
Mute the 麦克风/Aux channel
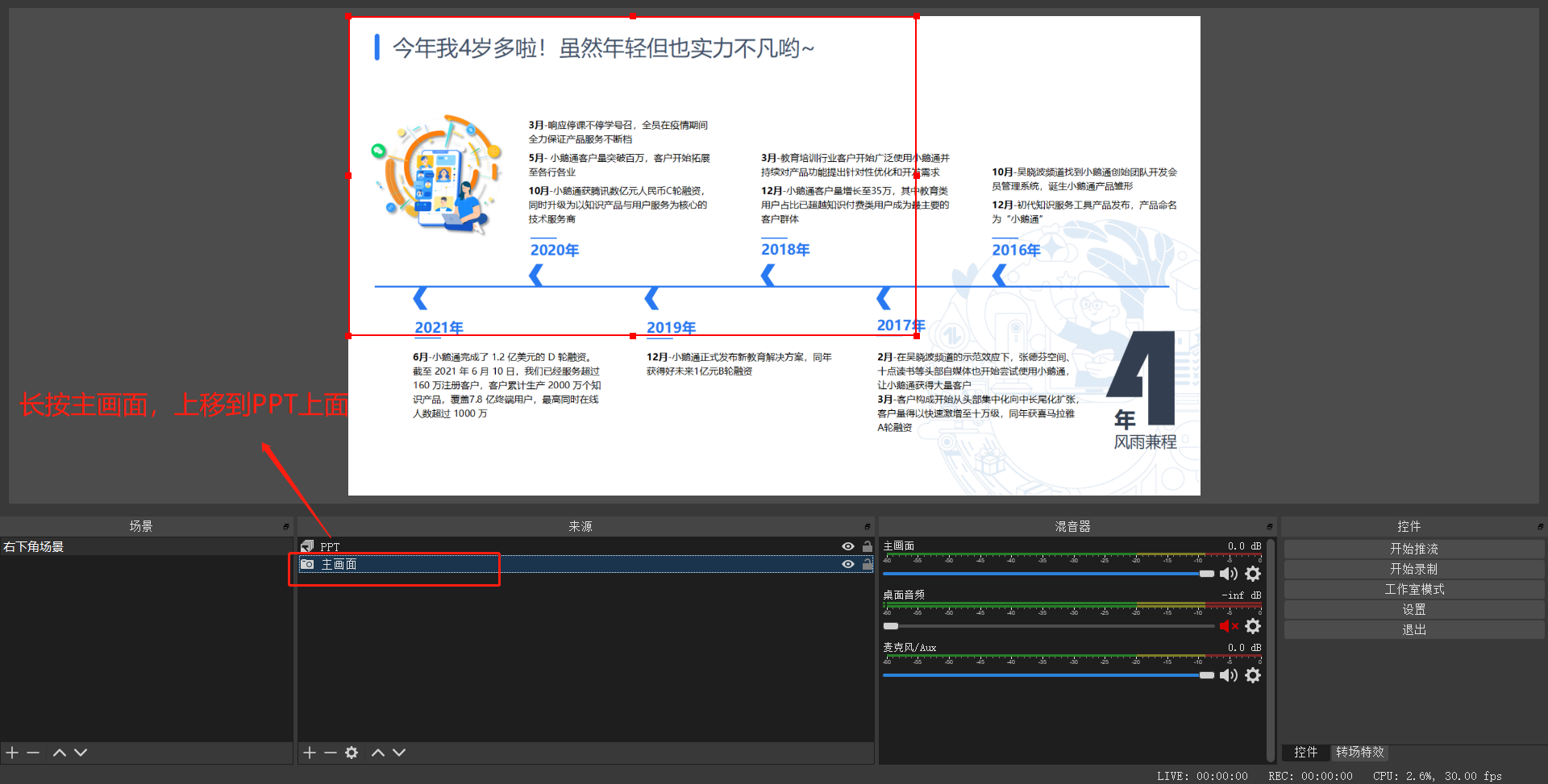coord(1229,675)
